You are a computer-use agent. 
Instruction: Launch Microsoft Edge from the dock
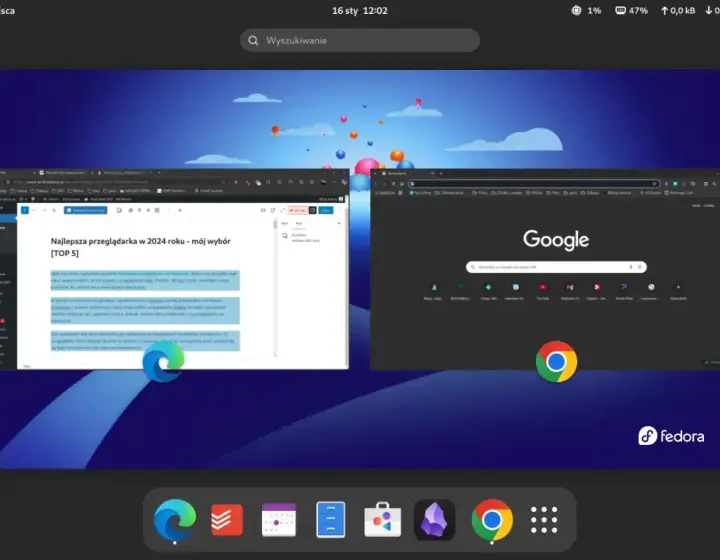[x=175, y=519]
